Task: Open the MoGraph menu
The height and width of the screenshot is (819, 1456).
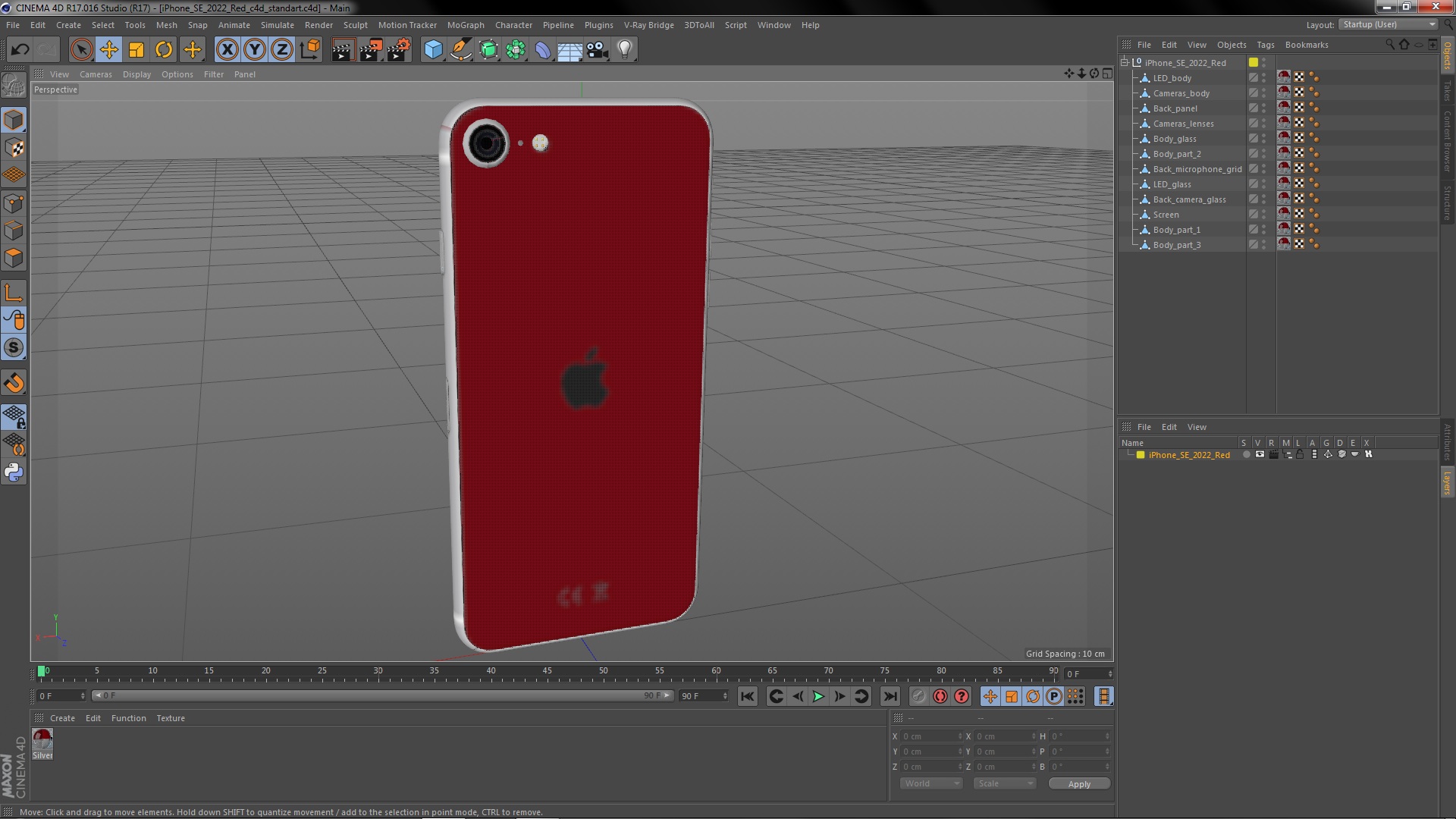Action: [466, 25]
